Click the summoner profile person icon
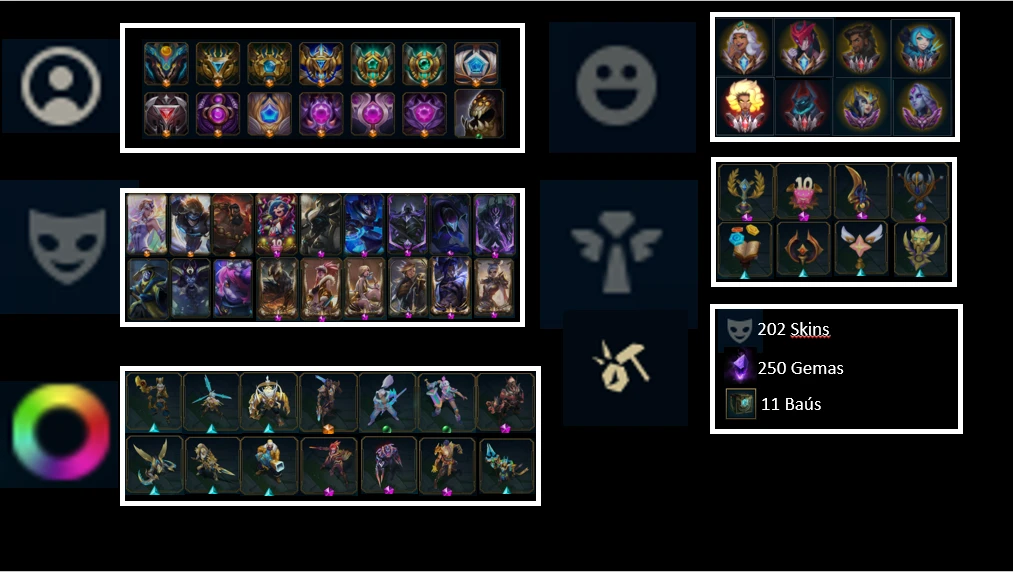The width and height of the screenshot is (1013, 572). (x=61, y=85)
